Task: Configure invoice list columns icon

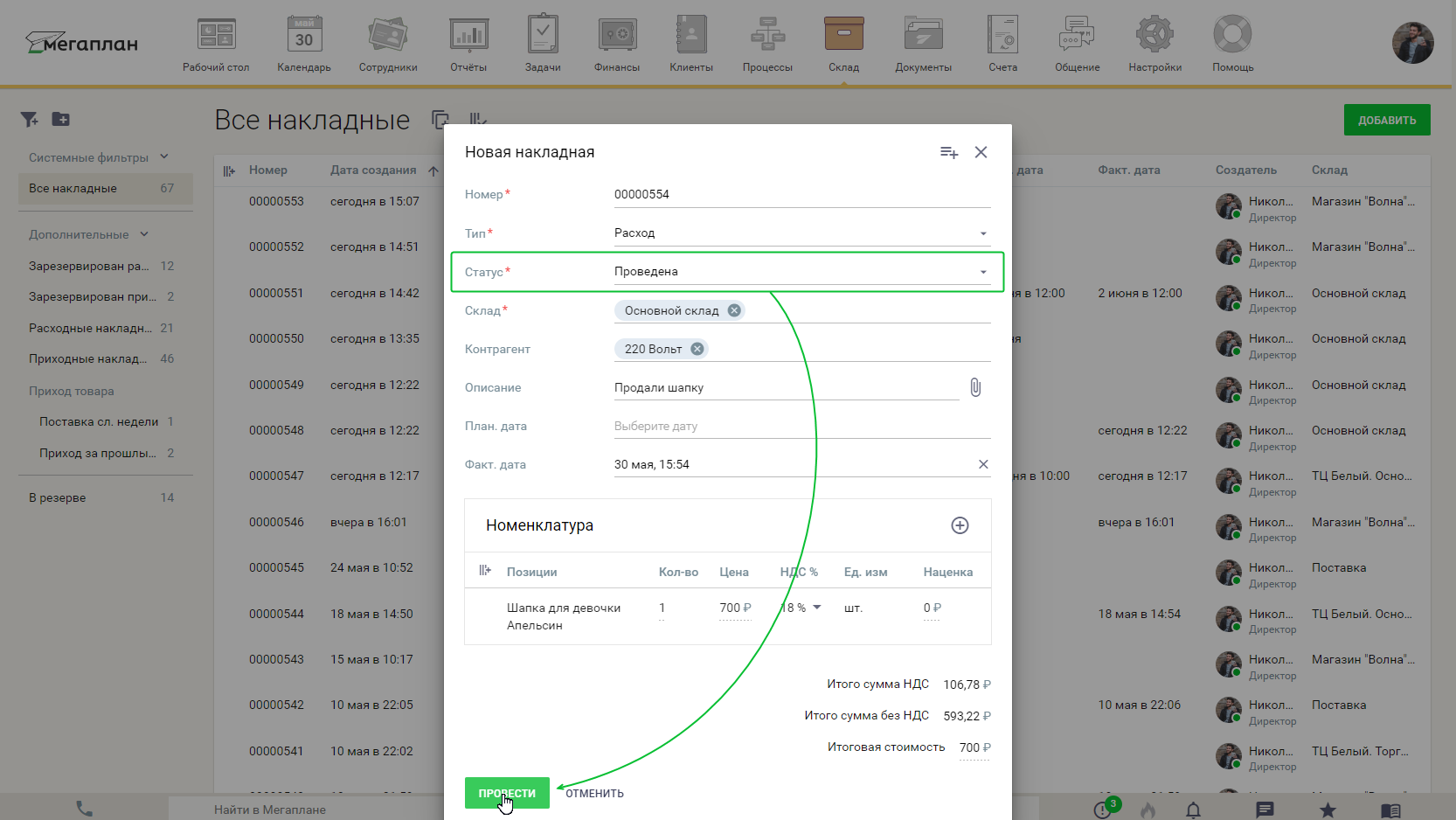Action: 229,170
